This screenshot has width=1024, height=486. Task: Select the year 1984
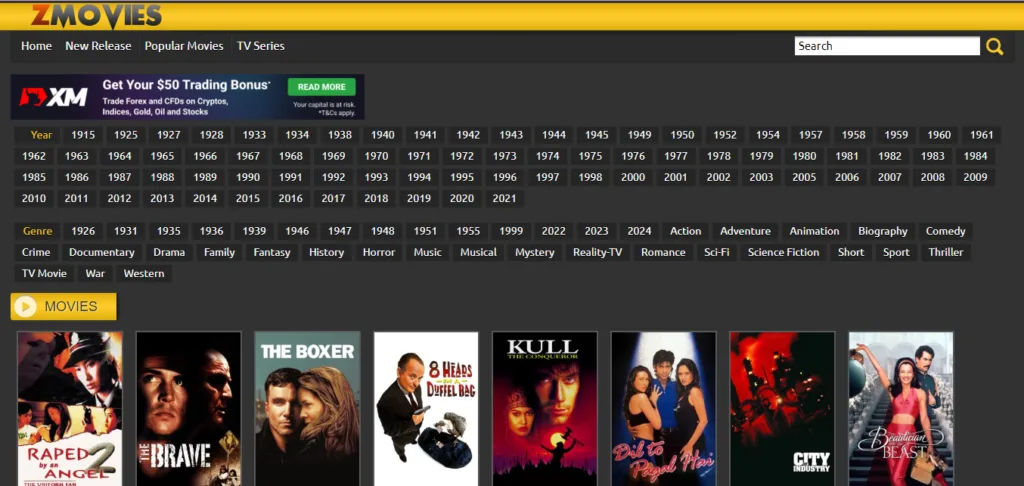tap(975, 156)
